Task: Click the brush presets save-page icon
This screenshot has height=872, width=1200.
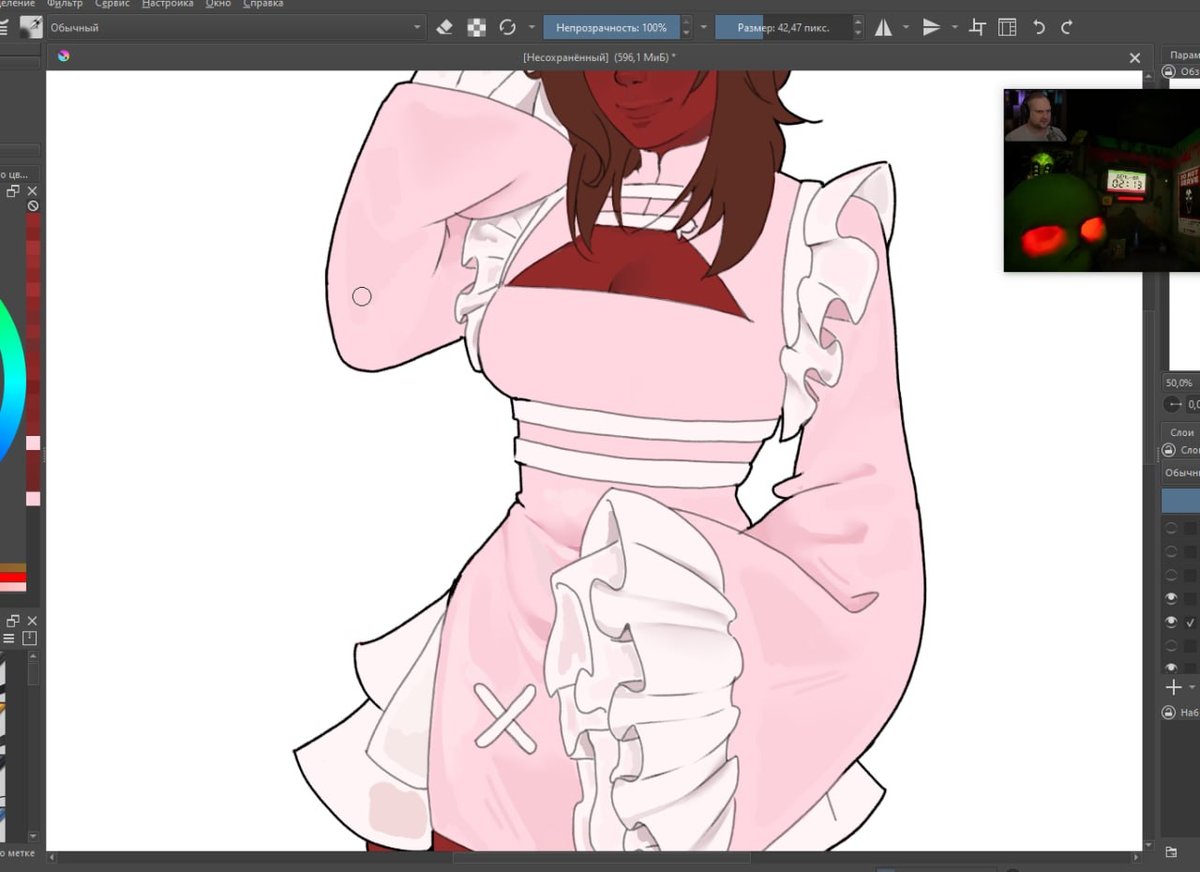Action: coord(30,638)
